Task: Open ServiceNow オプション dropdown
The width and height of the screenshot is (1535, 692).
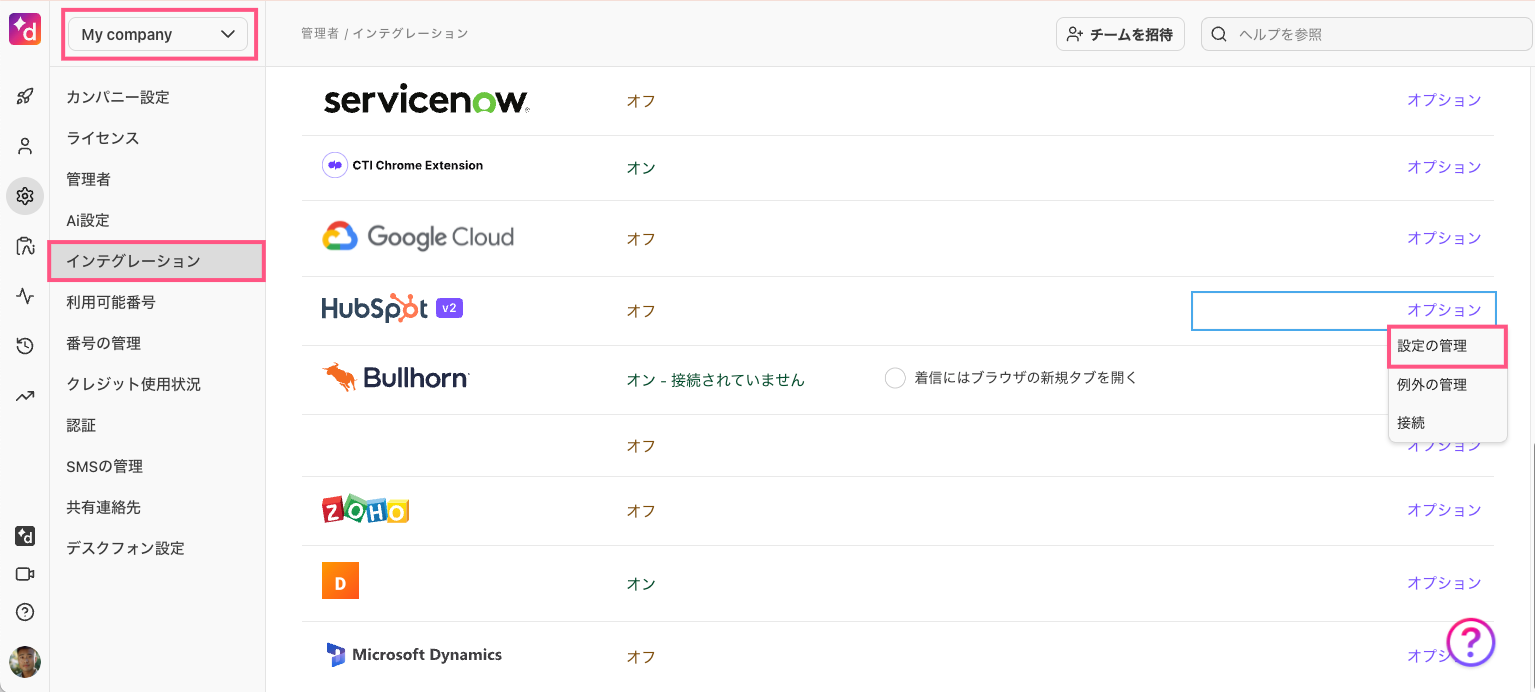Action: point(1444,100)
